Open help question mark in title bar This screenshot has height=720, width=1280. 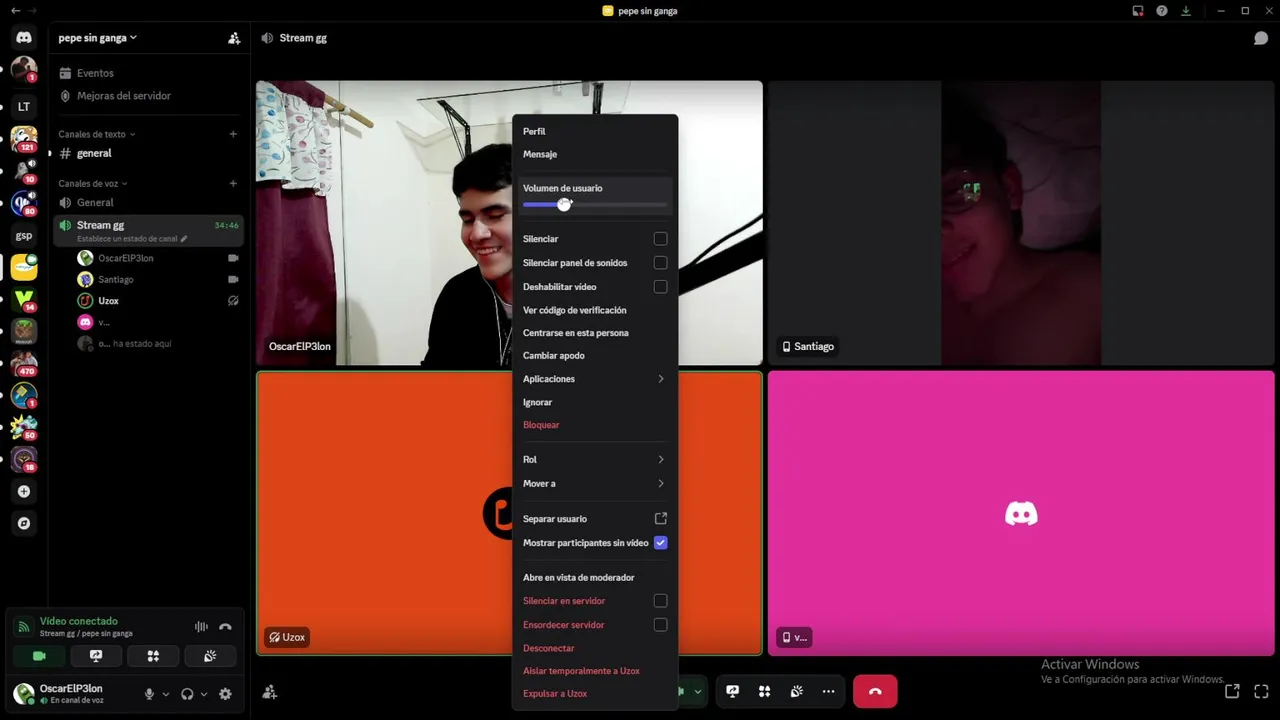[1161, 11]
